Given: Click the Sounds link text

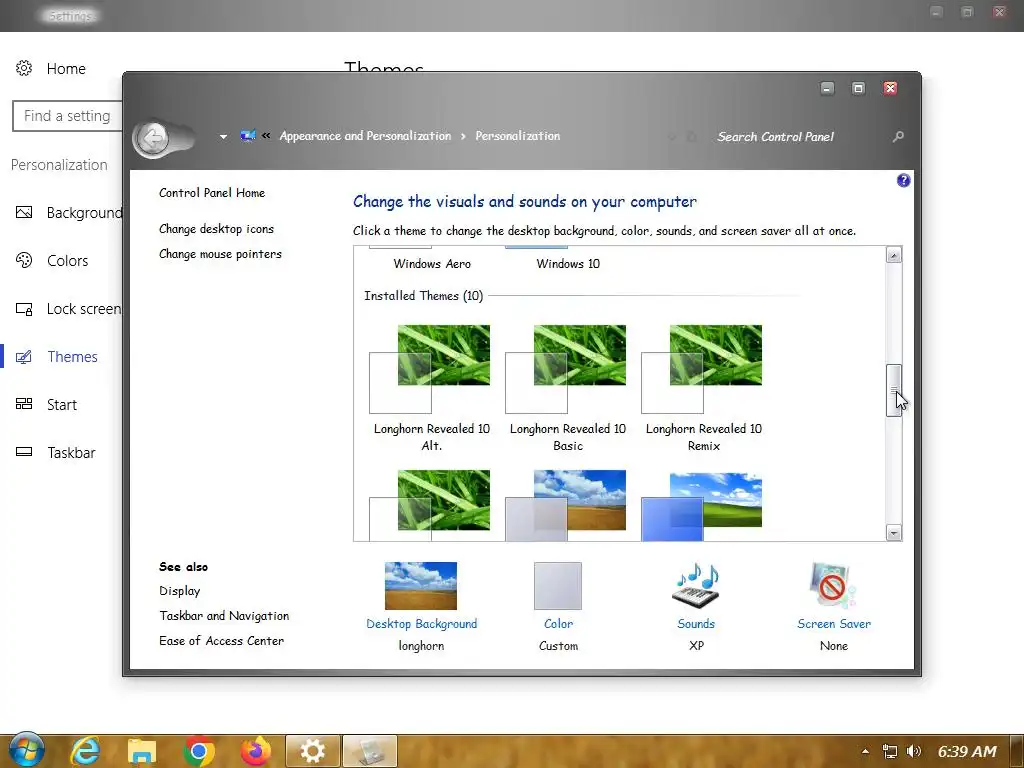Looking at the screenshot, I should [x=696, y=624].
